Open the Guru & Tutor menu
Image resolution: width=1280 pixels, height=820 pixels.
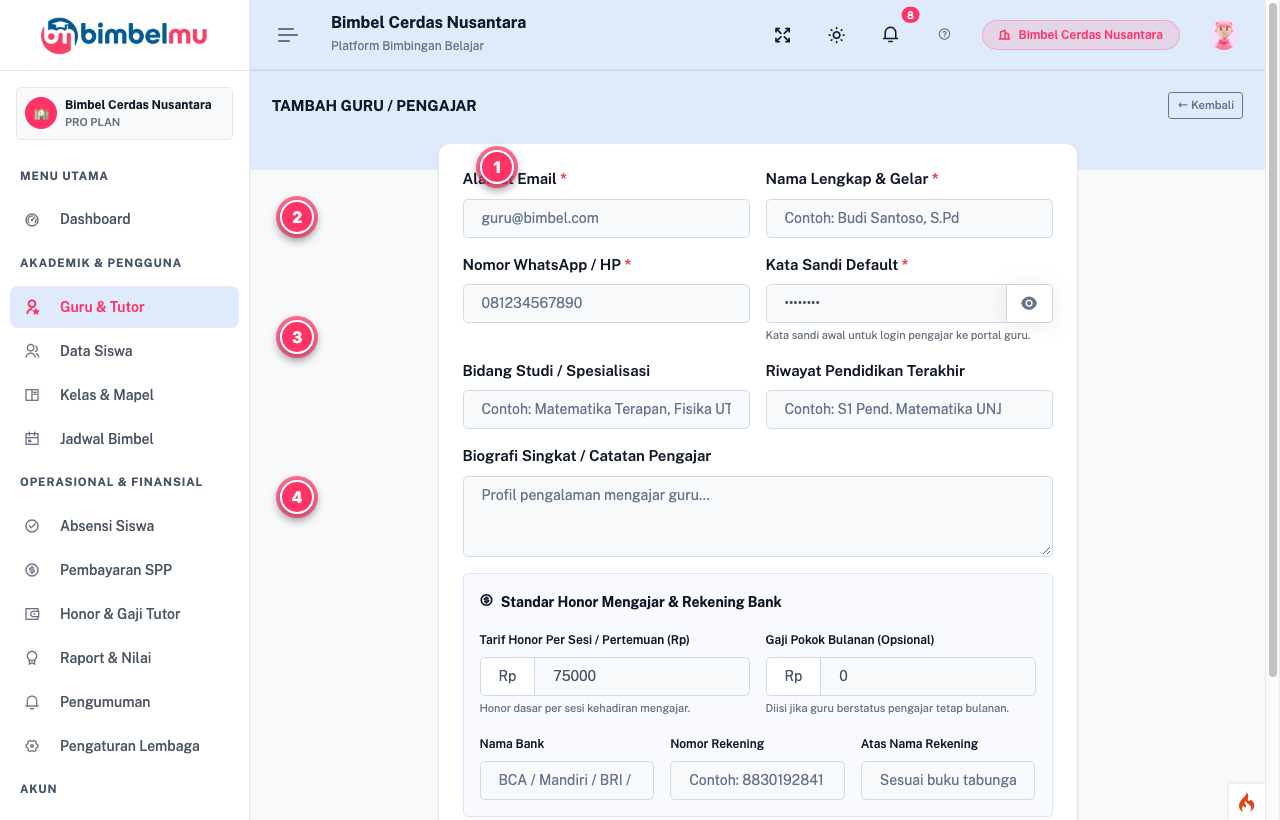[x=124, y=307]
